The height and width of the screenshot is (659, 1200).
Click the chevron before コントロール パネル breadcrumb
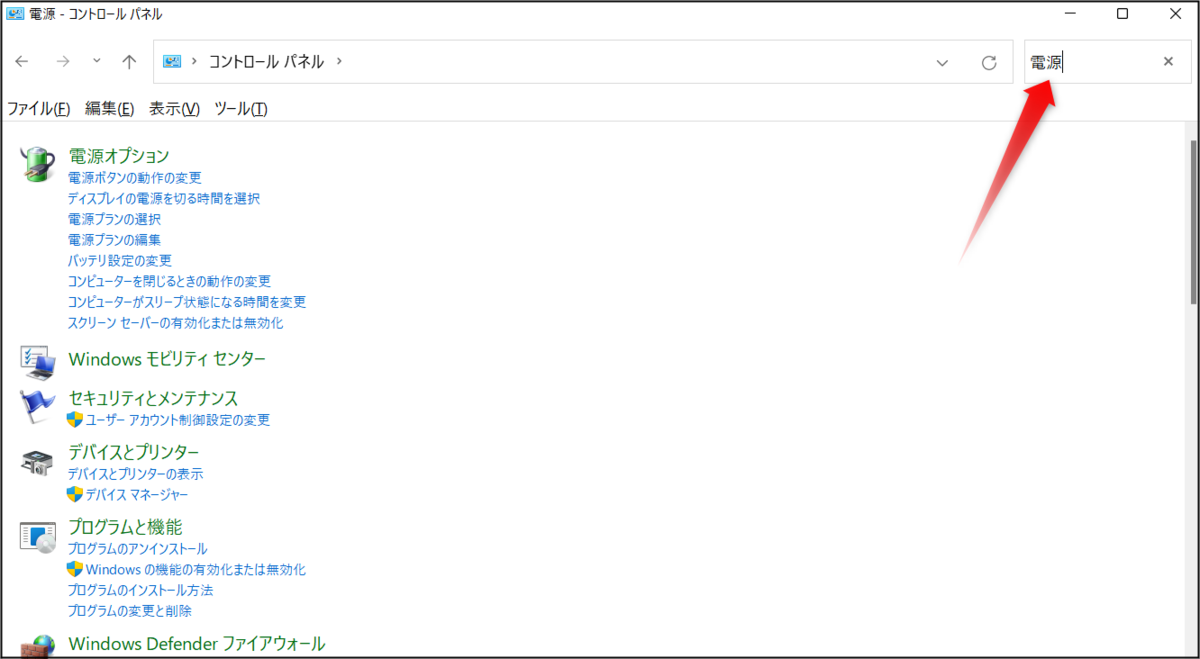pyautogui.click(x=193, y=61)
